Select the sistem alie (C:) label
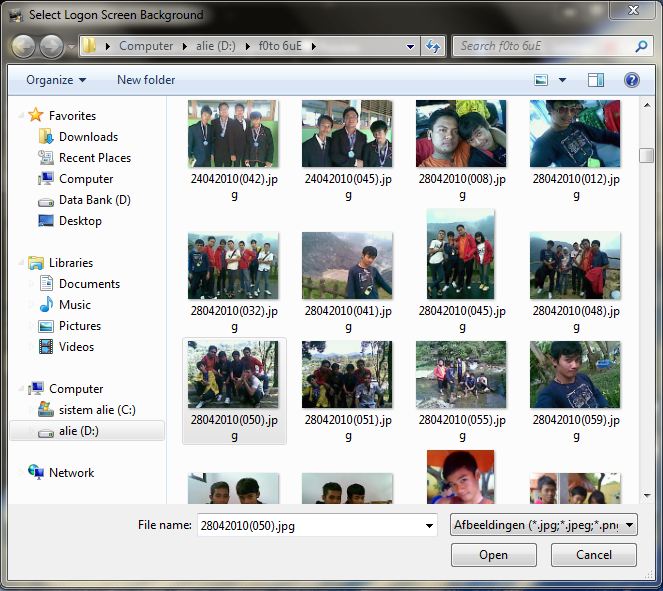The image size is (663, 591). pos(97,410)
